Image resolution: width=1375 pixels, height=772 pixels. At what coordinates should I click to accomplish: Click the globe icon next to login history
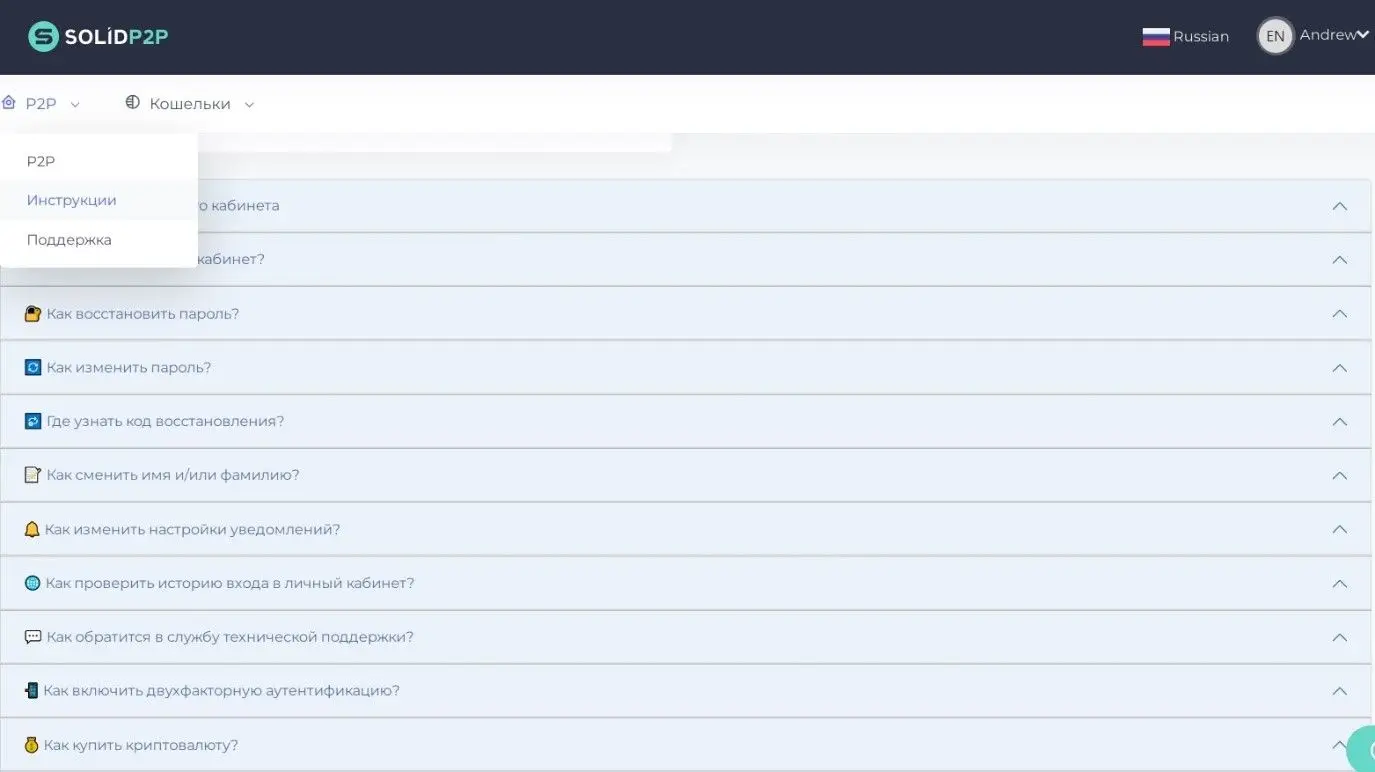coord(33,583)
